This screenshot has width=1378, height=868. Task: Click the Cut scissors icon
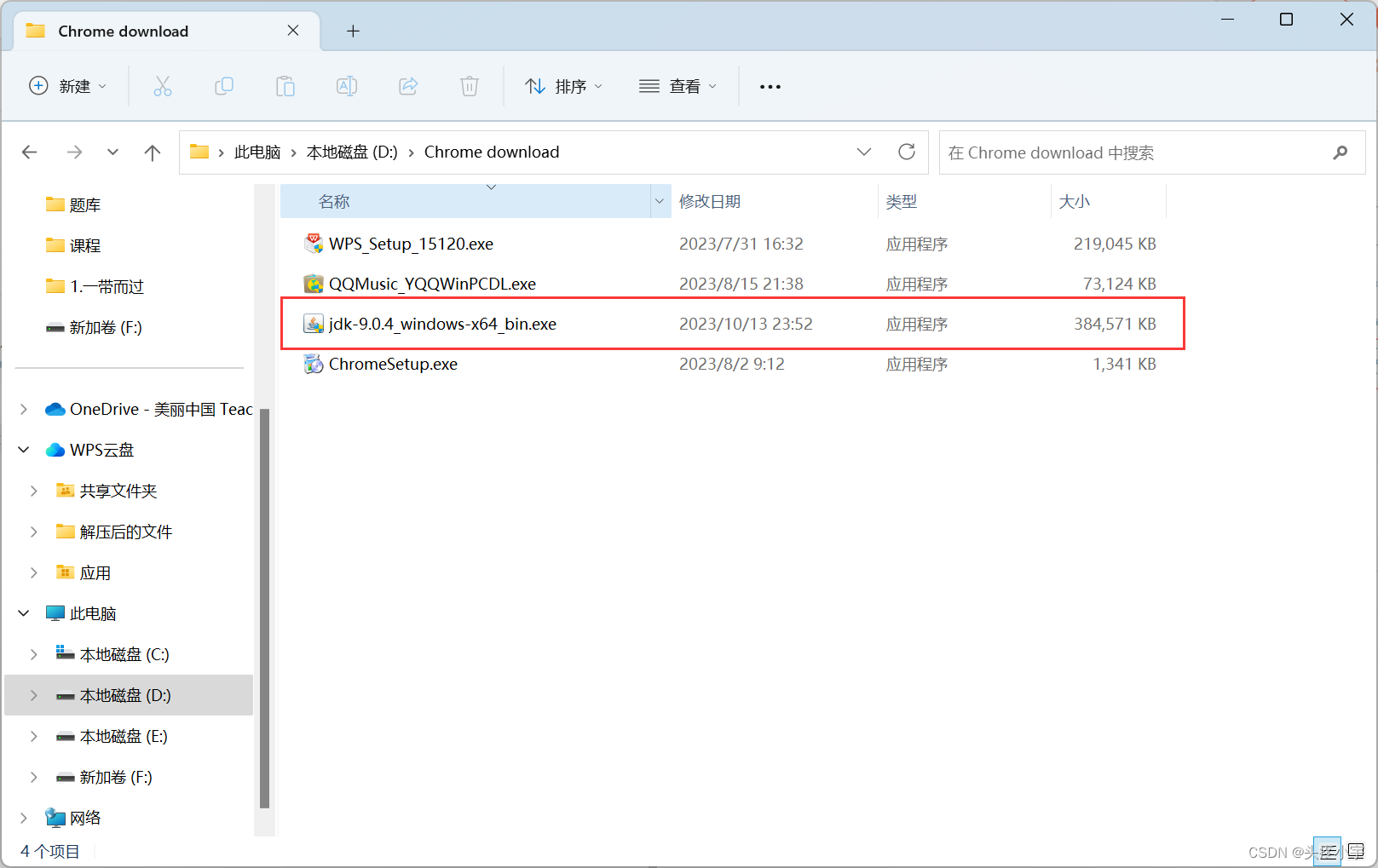(162, 86)
